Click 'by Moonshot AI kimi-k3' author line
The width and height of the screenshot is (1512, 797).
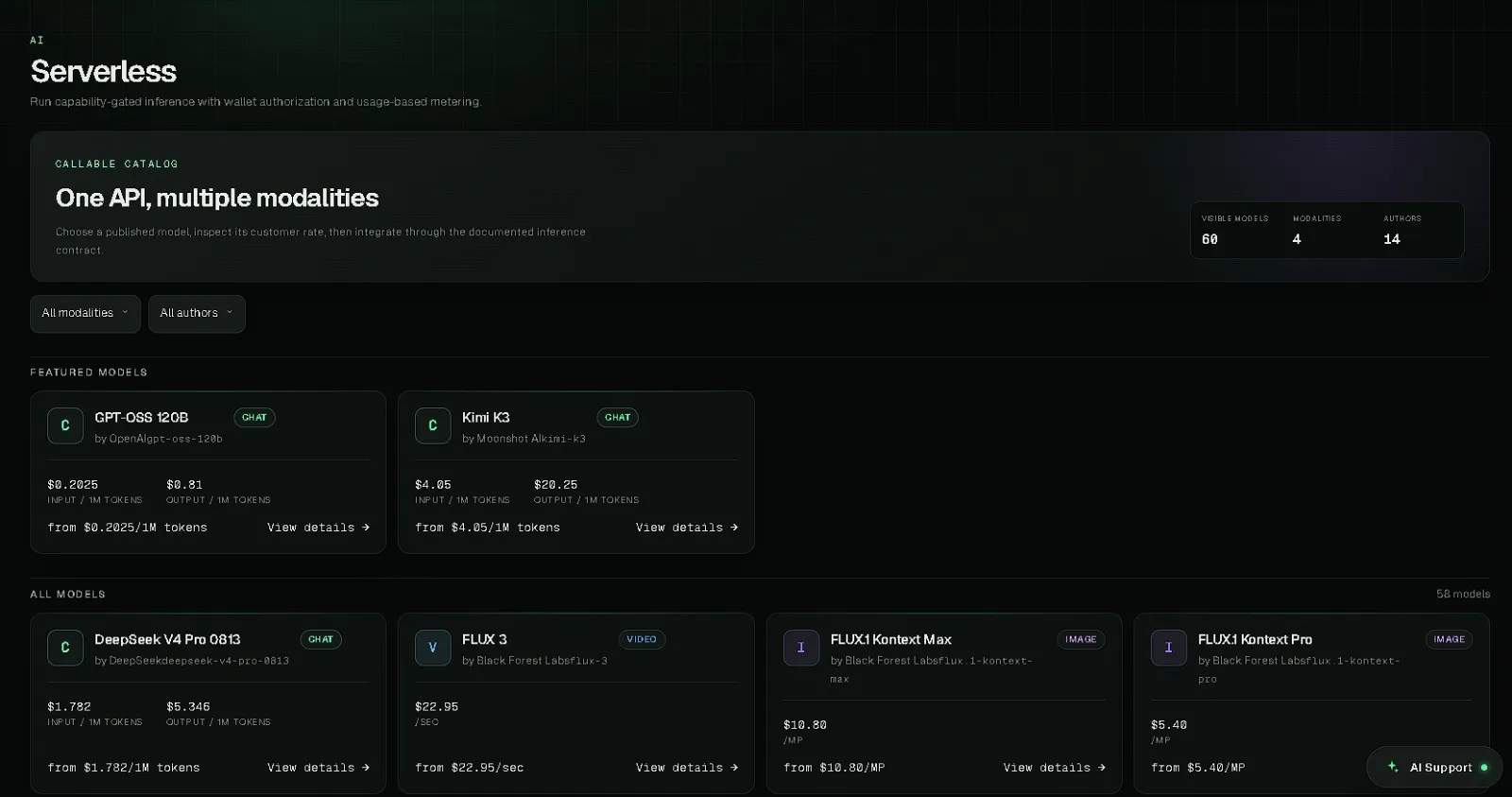click(x=524, y=439)
